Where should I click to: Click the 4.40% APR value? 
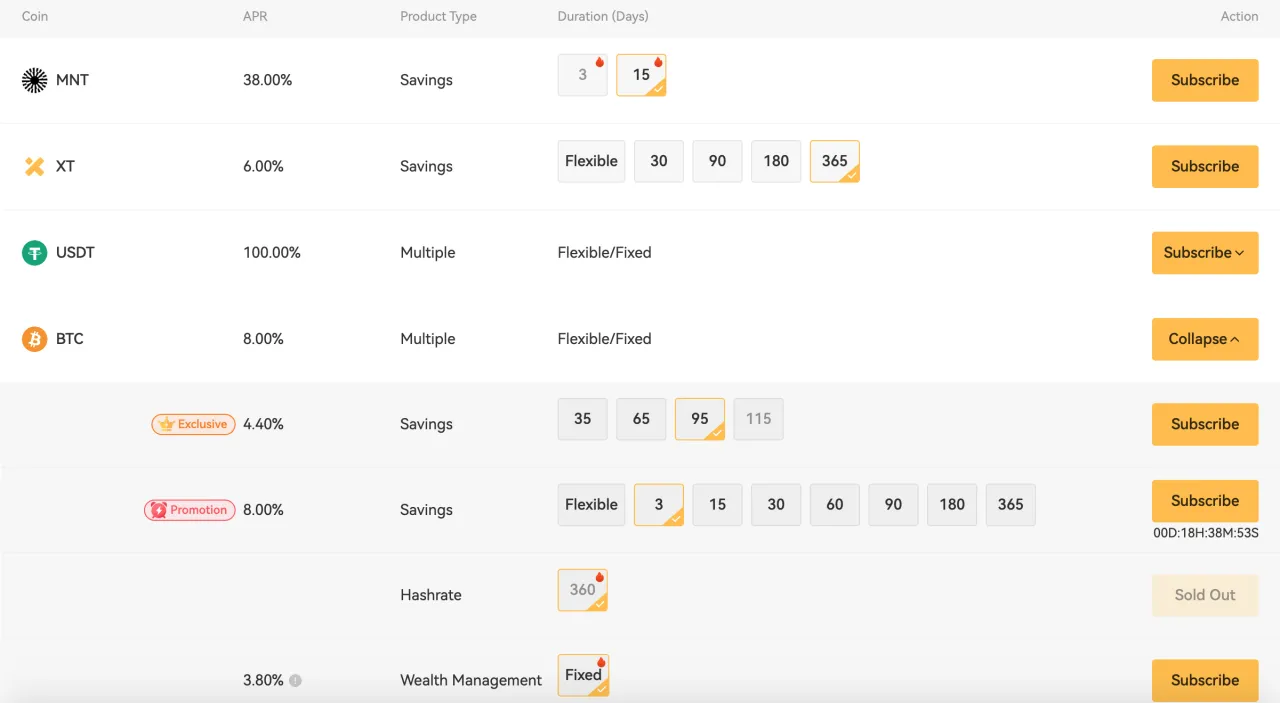pos(263,424)
